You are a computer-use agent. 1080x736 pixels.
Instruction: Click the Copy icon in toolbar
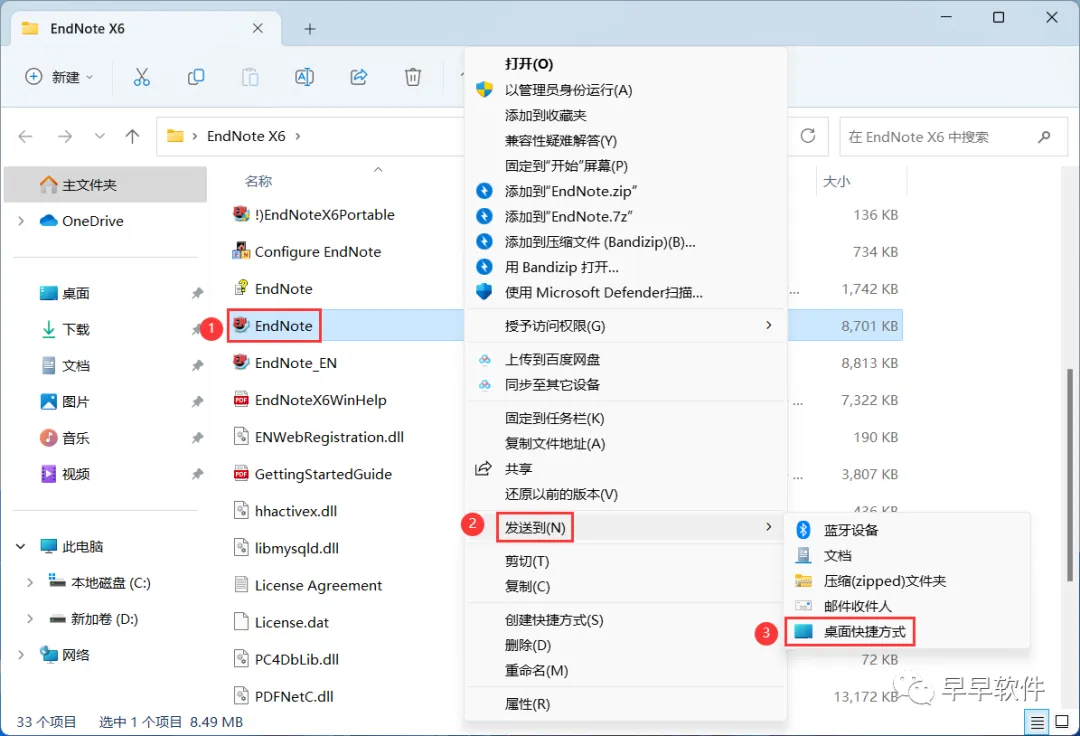(196, 77)
